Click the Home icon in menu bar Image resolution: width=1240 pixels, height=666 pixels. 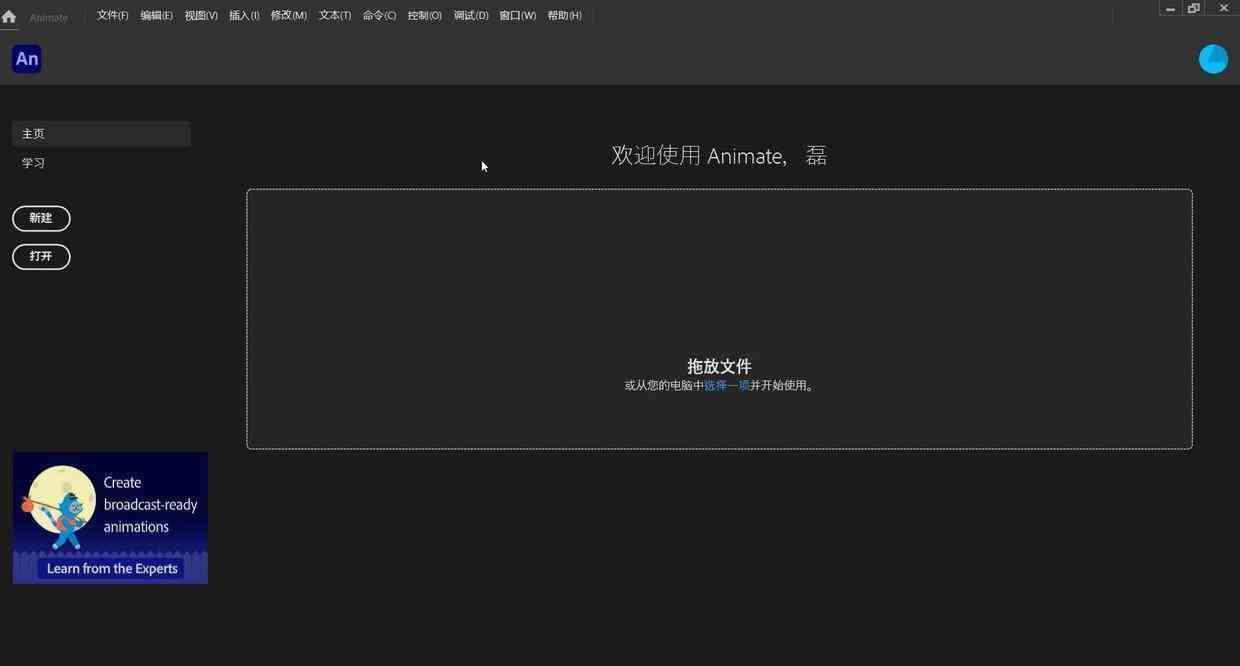[9, 16]
